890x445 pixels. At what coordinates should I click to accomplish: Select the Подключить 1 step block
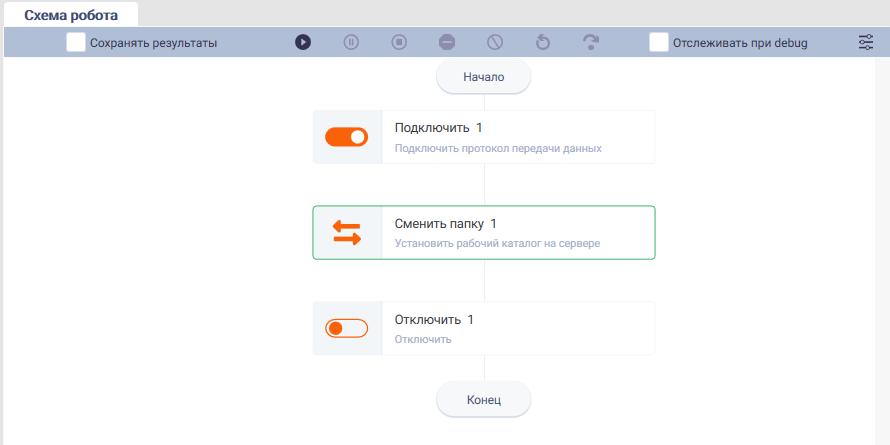[484, 137]
